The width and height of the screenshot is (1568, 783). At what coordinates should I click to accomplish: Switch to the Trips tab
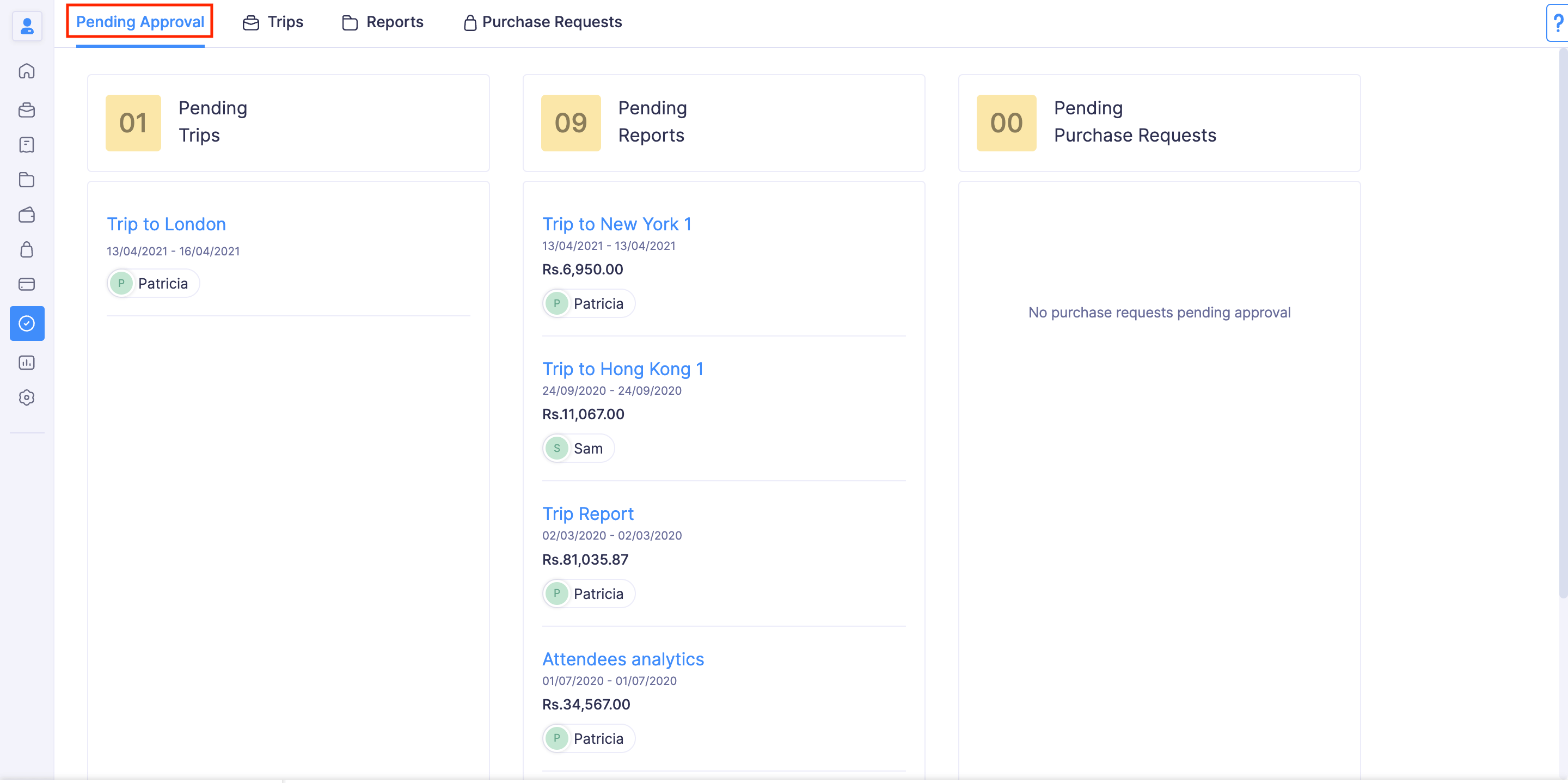273,22
